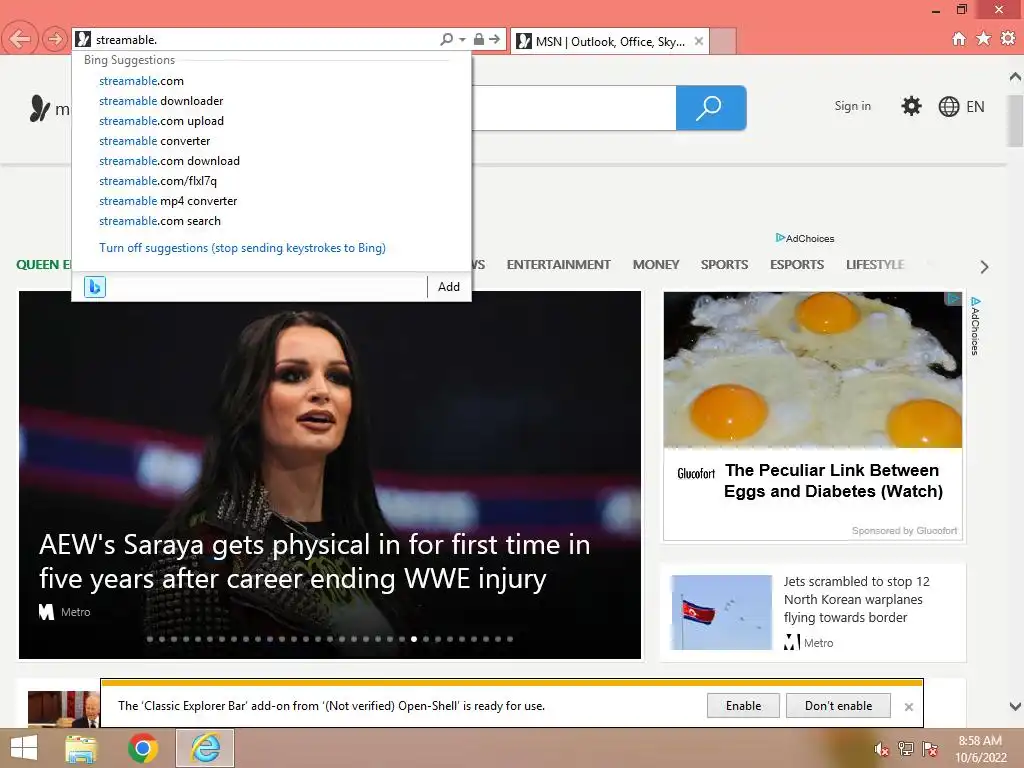Image resolution: width=1024 pixels, height=768 pixels.
Task: Click the North Korea flag thumbnail
Action: pyautogui.click(x=721, y=612)
